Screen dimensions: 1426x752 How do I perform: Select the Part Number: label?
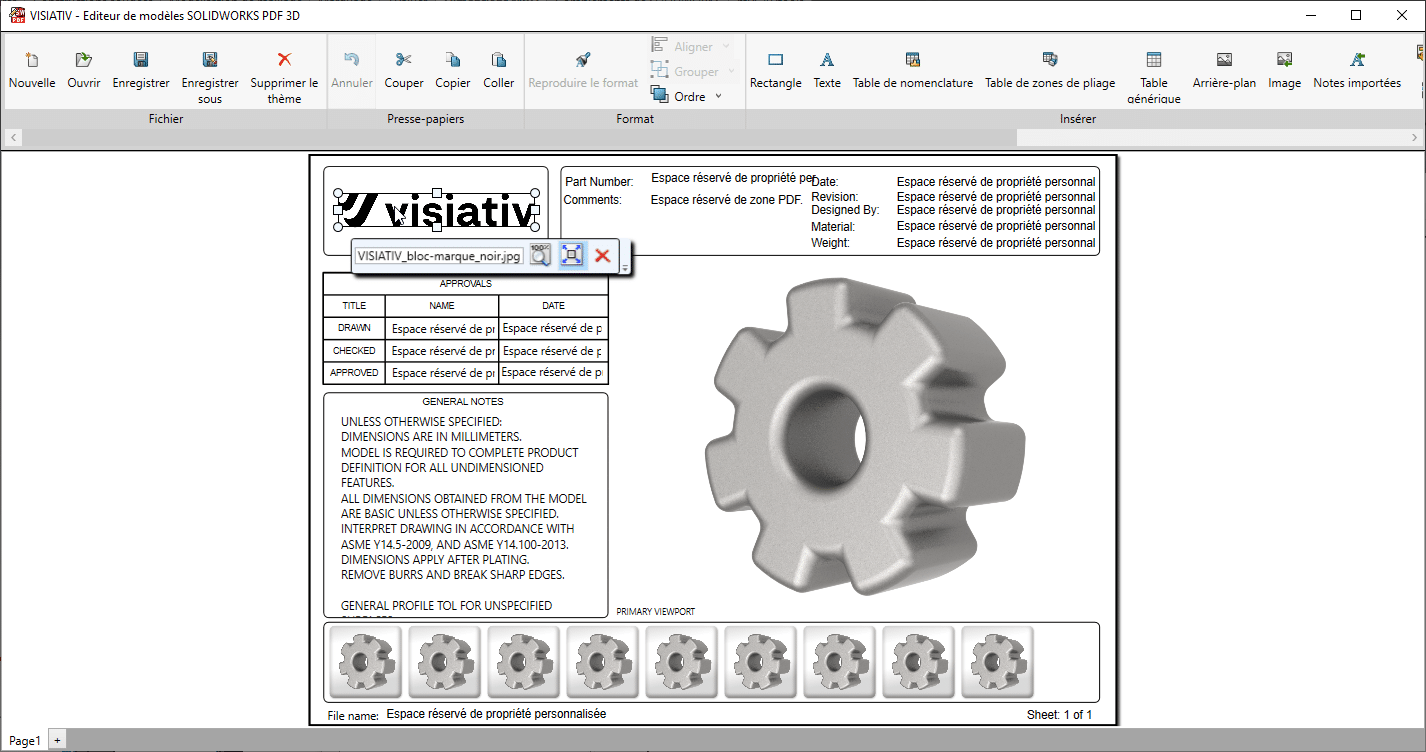599,182
